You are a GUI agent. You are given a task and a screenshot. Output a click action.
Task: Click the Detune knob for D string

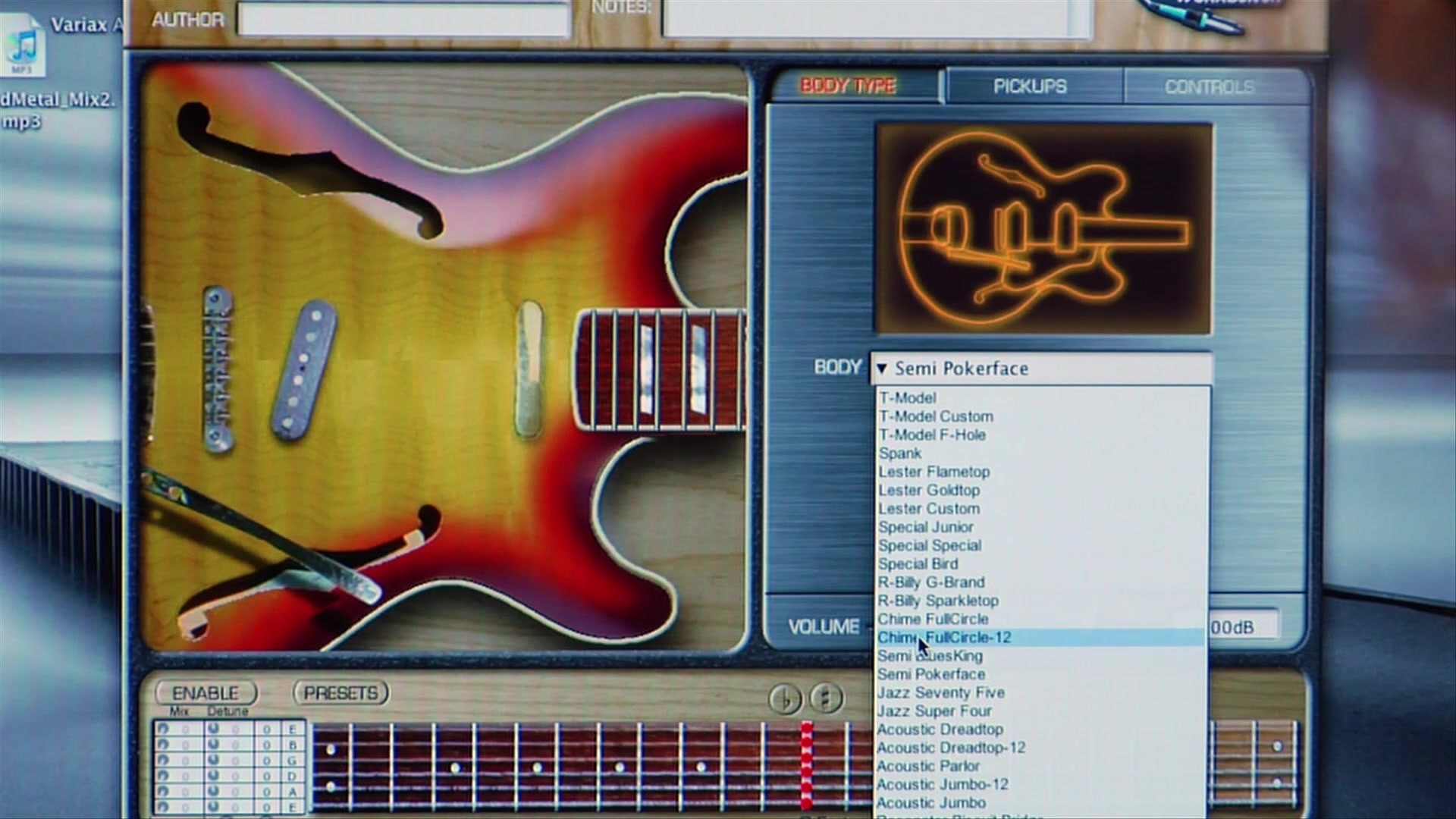click(213, 777)
